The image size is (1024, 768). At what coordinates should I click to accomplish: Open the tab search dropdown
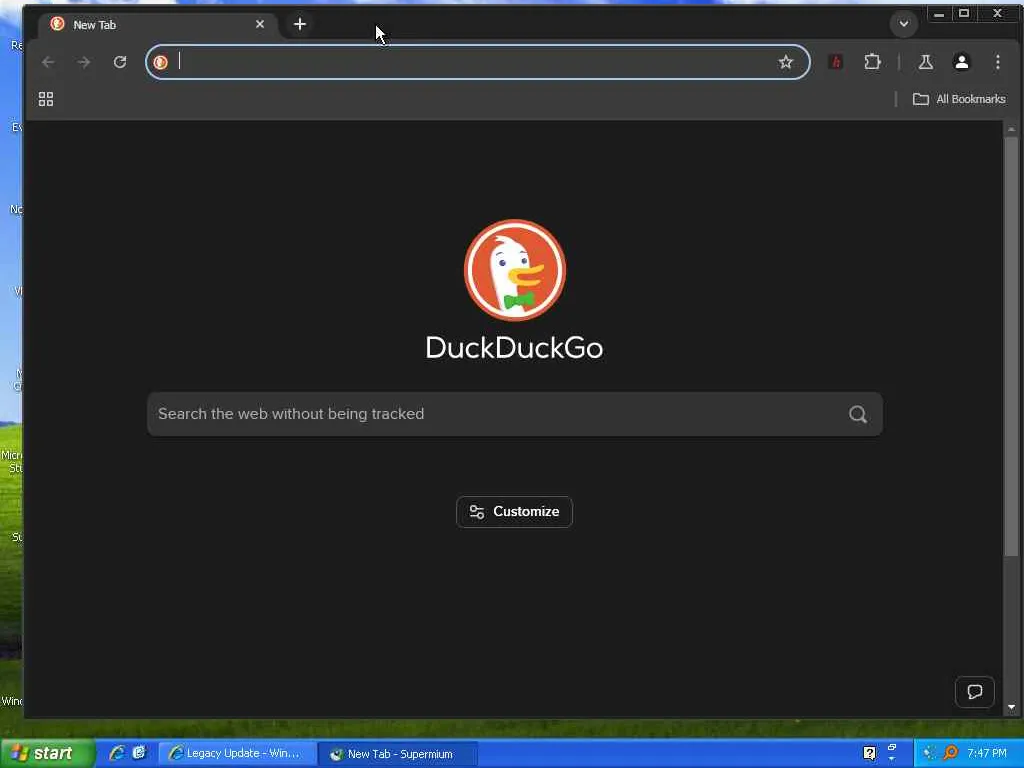click(x=904, y=24)
